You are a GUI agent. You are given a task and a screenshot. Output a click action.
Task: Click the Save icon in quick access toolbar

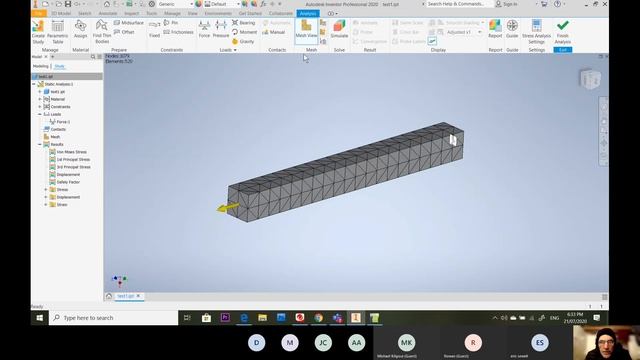click(x=68, y=4)
